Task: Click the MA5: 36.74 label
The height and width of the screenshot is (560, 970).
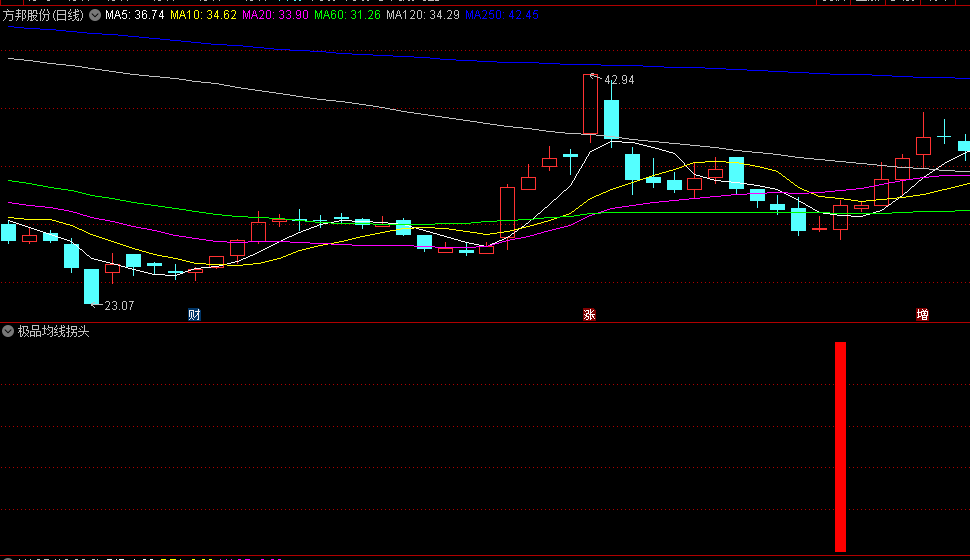Action: (135, 15)
